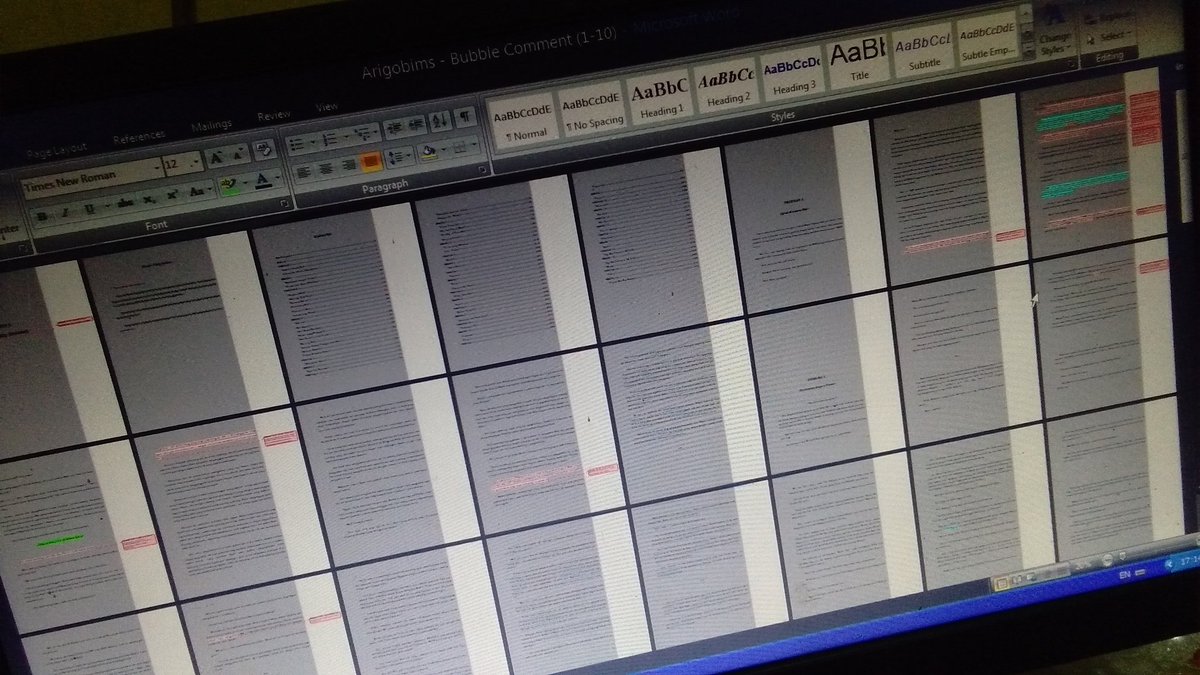Viewport: 1200px width, 675px height.
Task: Open the Font Color dropdown arrow
Action: pos(277,176)
